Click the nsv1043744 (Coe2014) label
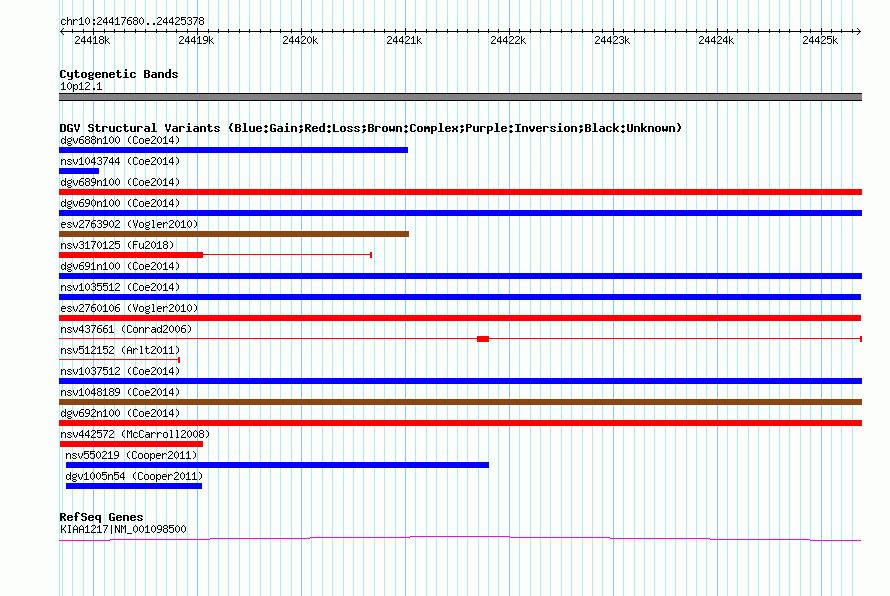 pos(120,161)
